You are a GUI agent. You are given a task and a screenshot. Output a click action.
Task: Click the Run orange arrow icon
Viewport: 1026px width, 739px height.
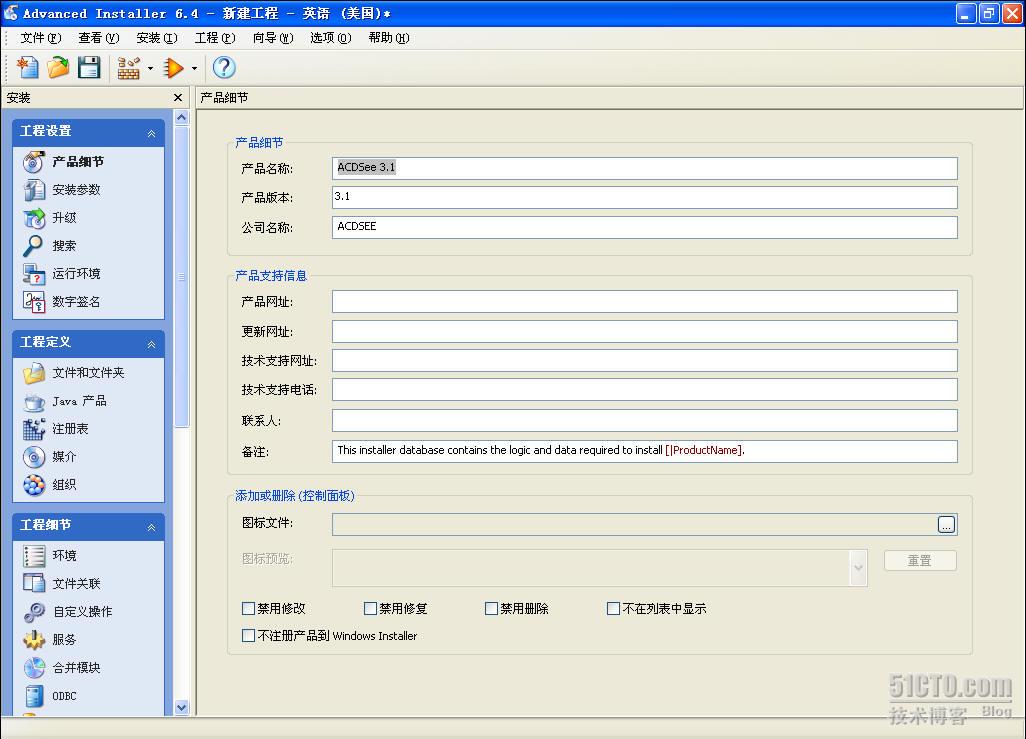tap(173, 67)
